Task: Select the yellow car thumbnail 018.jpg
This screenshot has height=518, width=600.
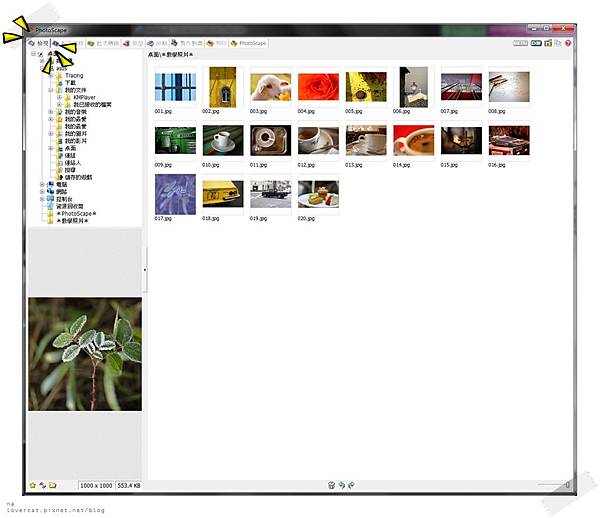Action: coord(223,194)
